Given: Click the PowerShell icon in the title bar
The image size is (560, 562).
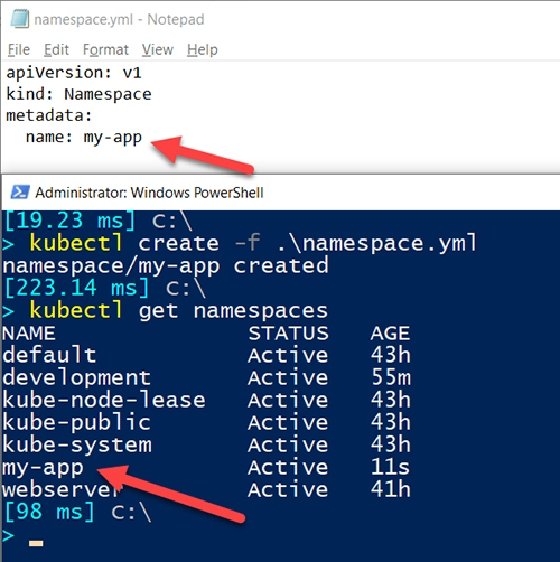Looking at the screenshot, I should [x=20, y=192].
